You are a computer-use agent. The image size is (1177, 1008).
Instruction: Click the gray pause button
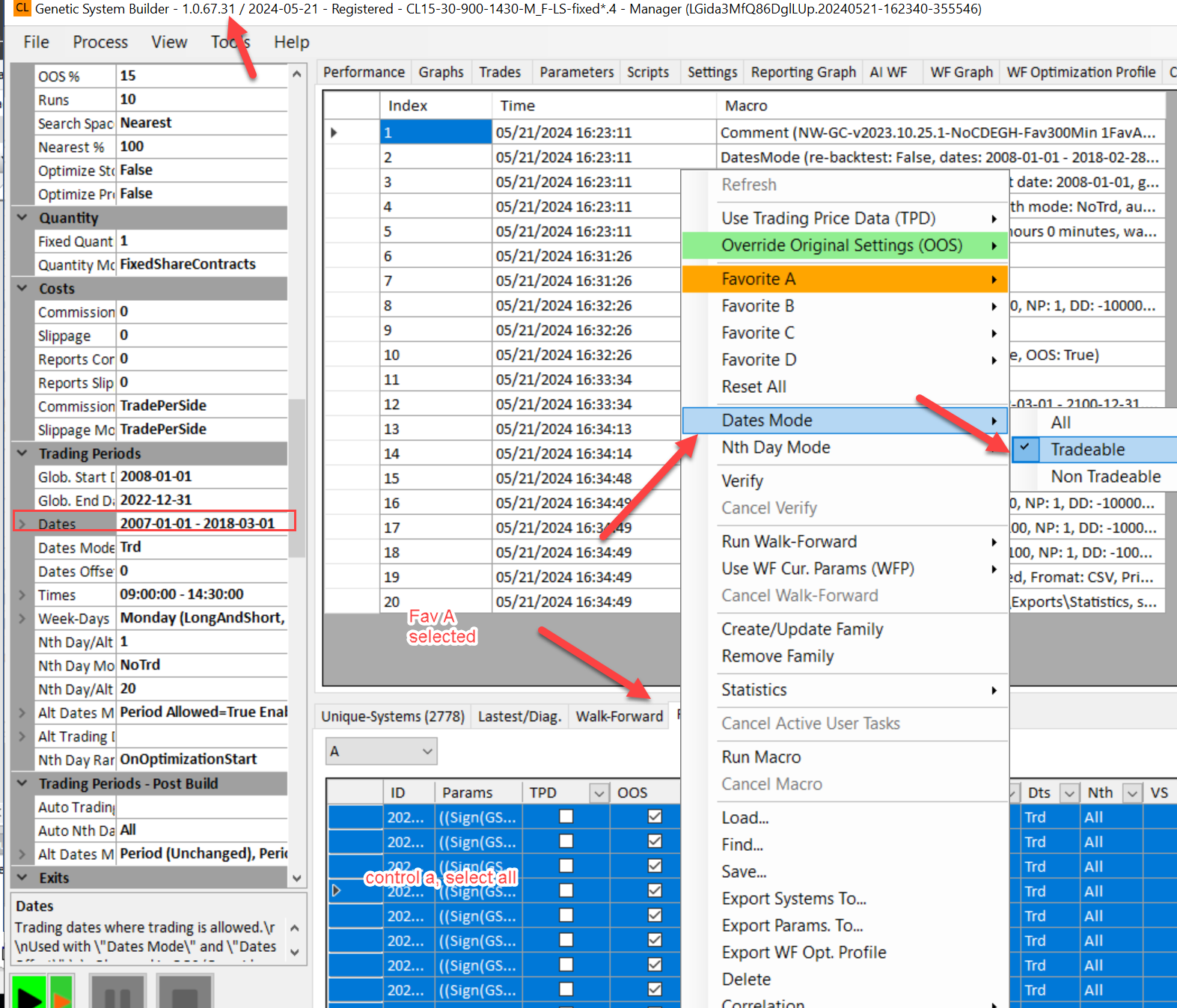point(117,994)
